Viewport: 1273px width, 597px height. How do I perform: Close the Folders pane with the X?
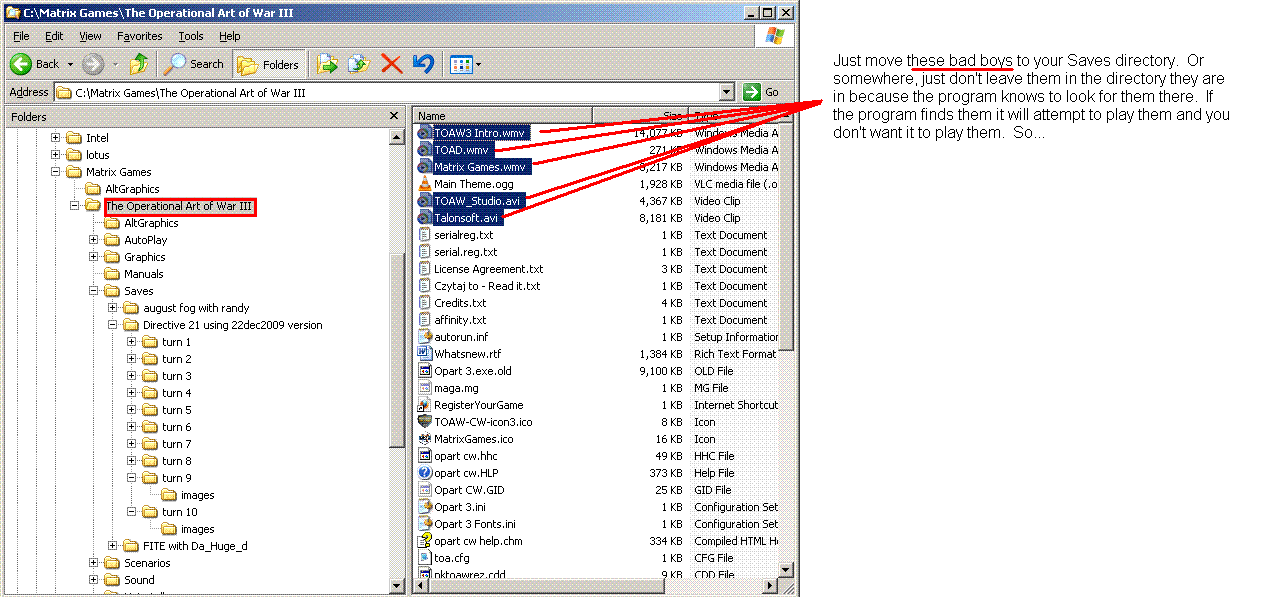pyautogui.click(x=394, y=116)
